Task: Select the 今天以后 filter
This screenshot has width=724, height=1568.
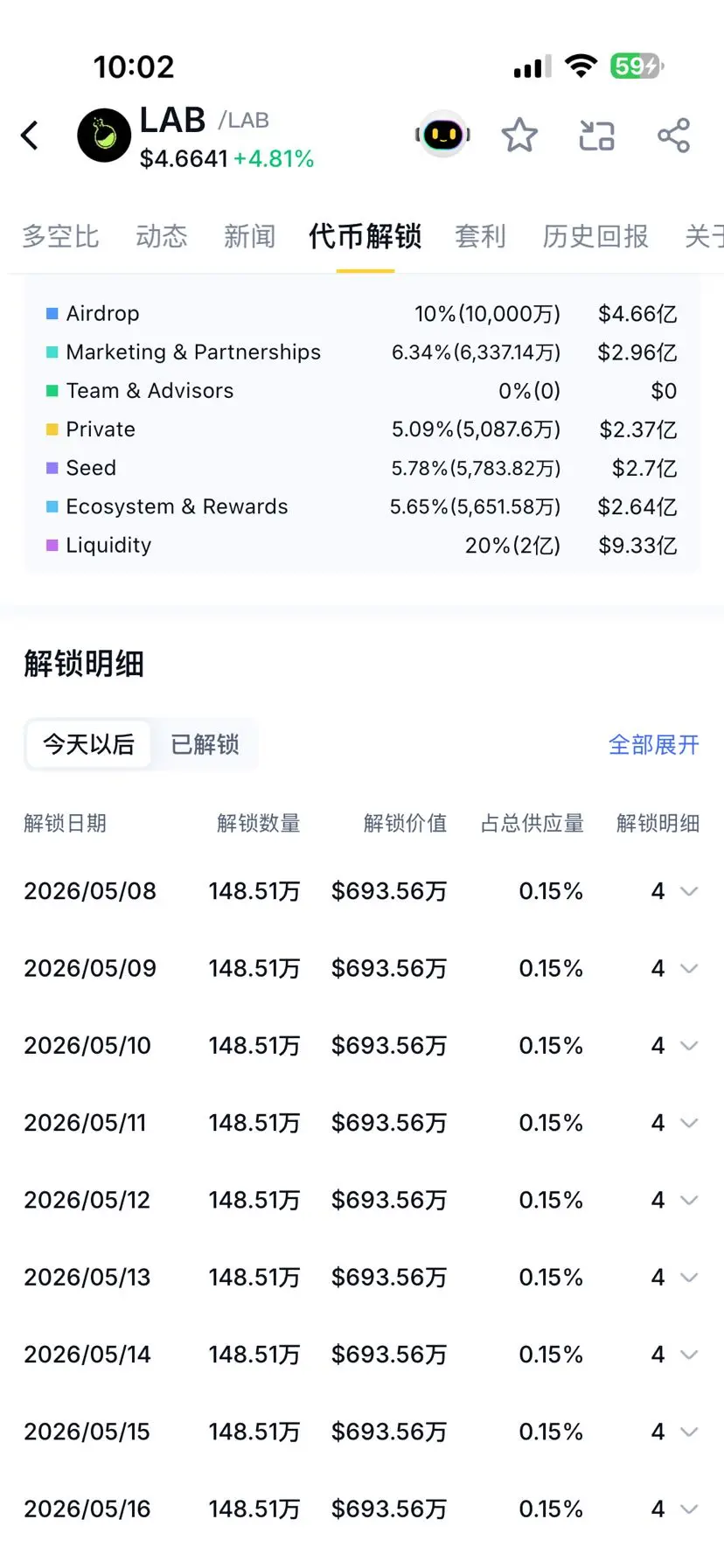Action: pyautogui.click(x=88, y=744)
